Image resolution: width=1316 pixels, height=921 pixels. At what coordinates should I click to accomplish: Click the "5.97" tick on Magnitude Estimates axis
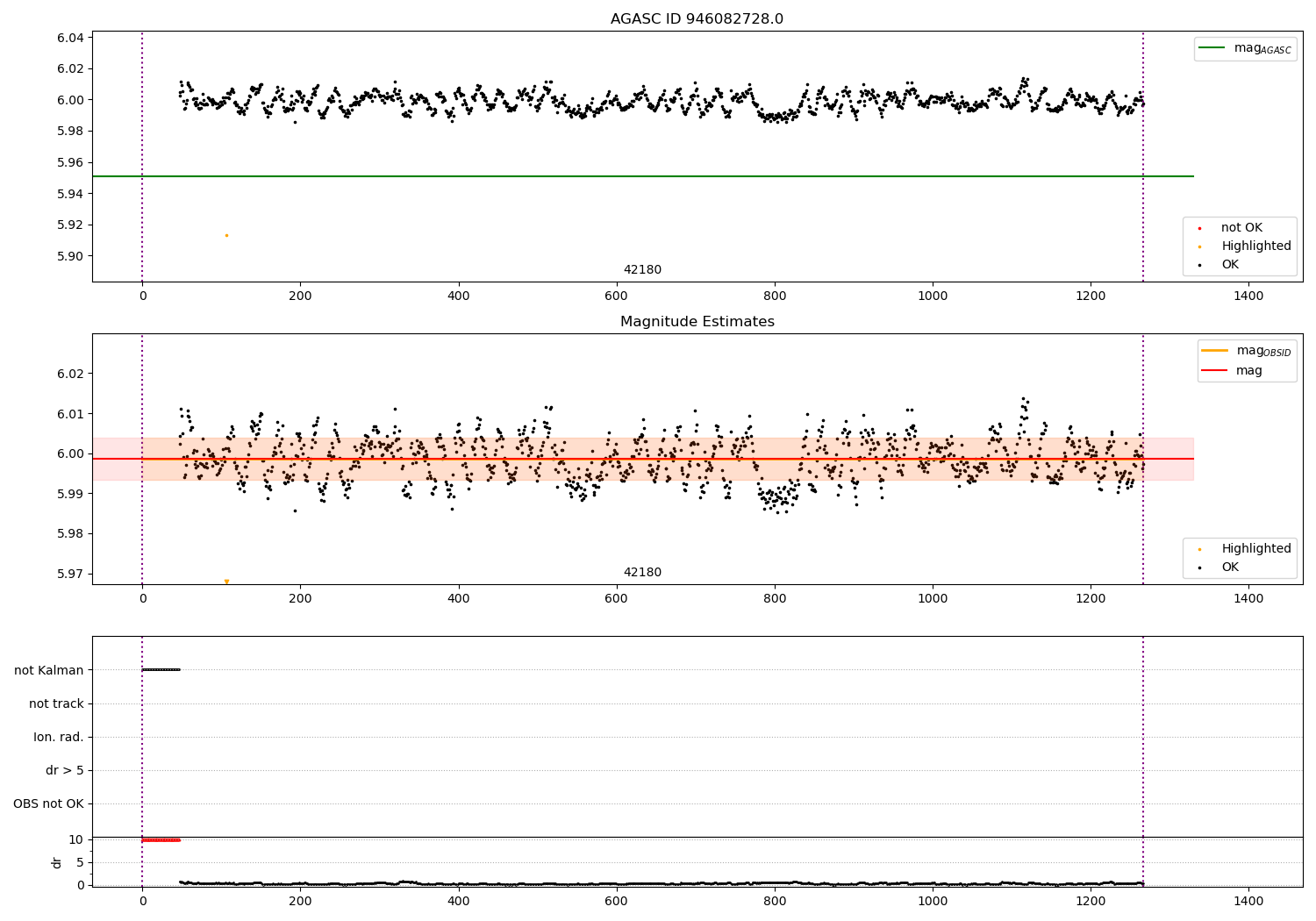coord(70,574)
